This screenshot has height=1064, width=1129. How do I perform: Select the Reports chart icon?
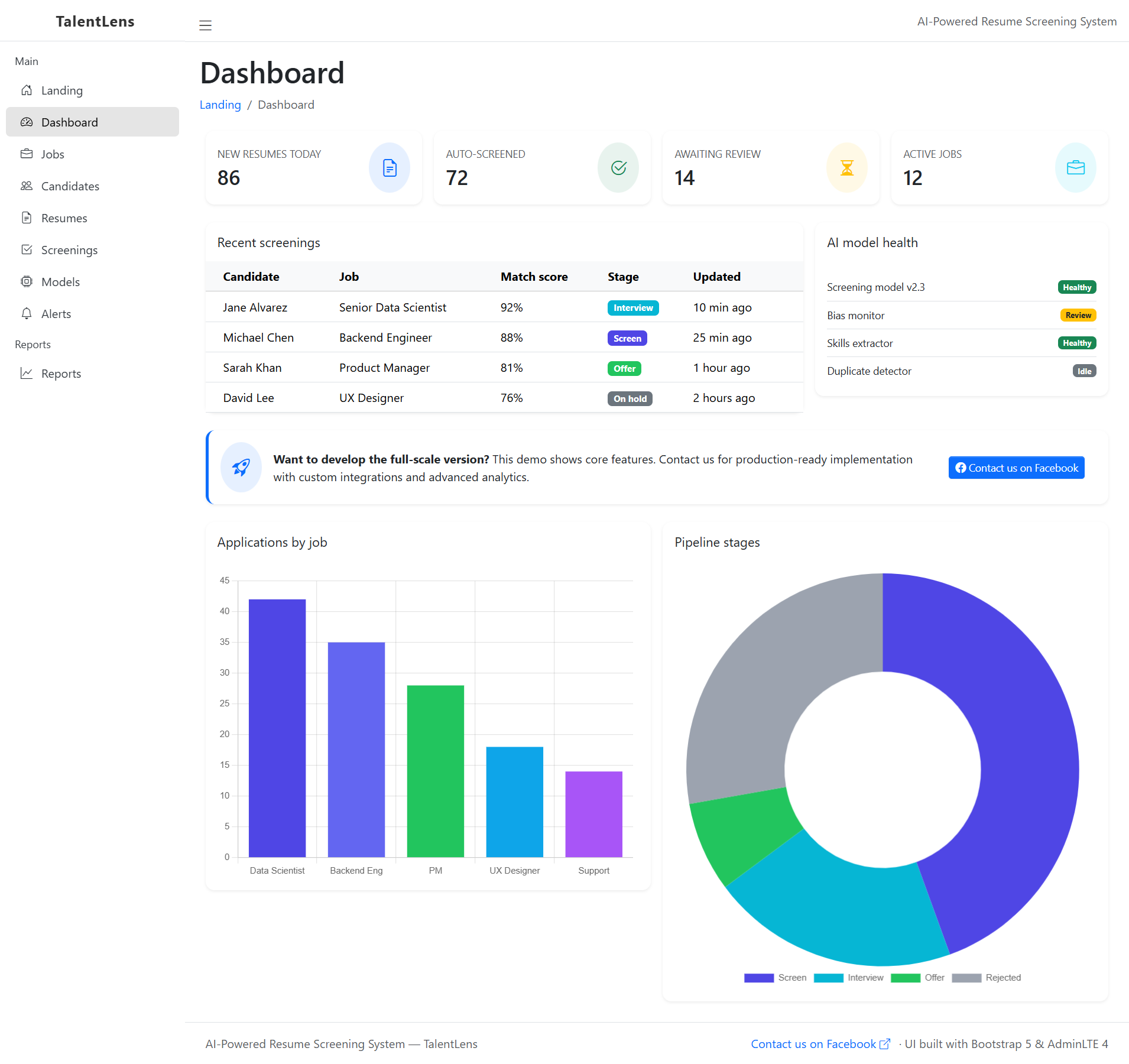click(x=27, y=373)
